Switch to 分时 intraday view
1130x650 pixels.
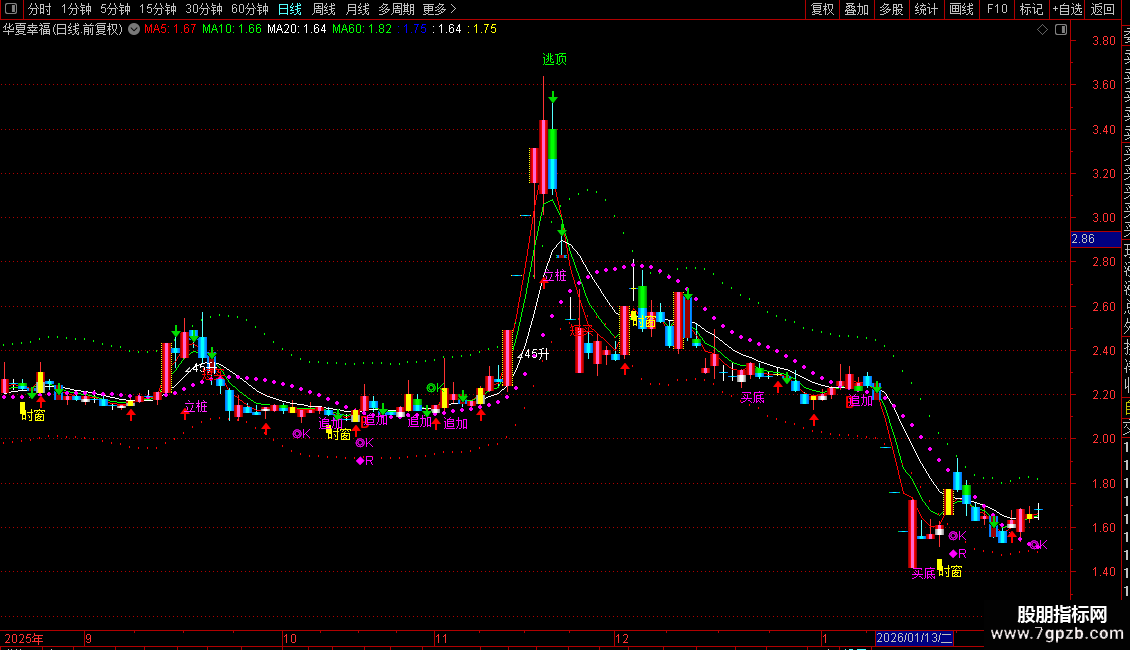[x=40, y=9]
